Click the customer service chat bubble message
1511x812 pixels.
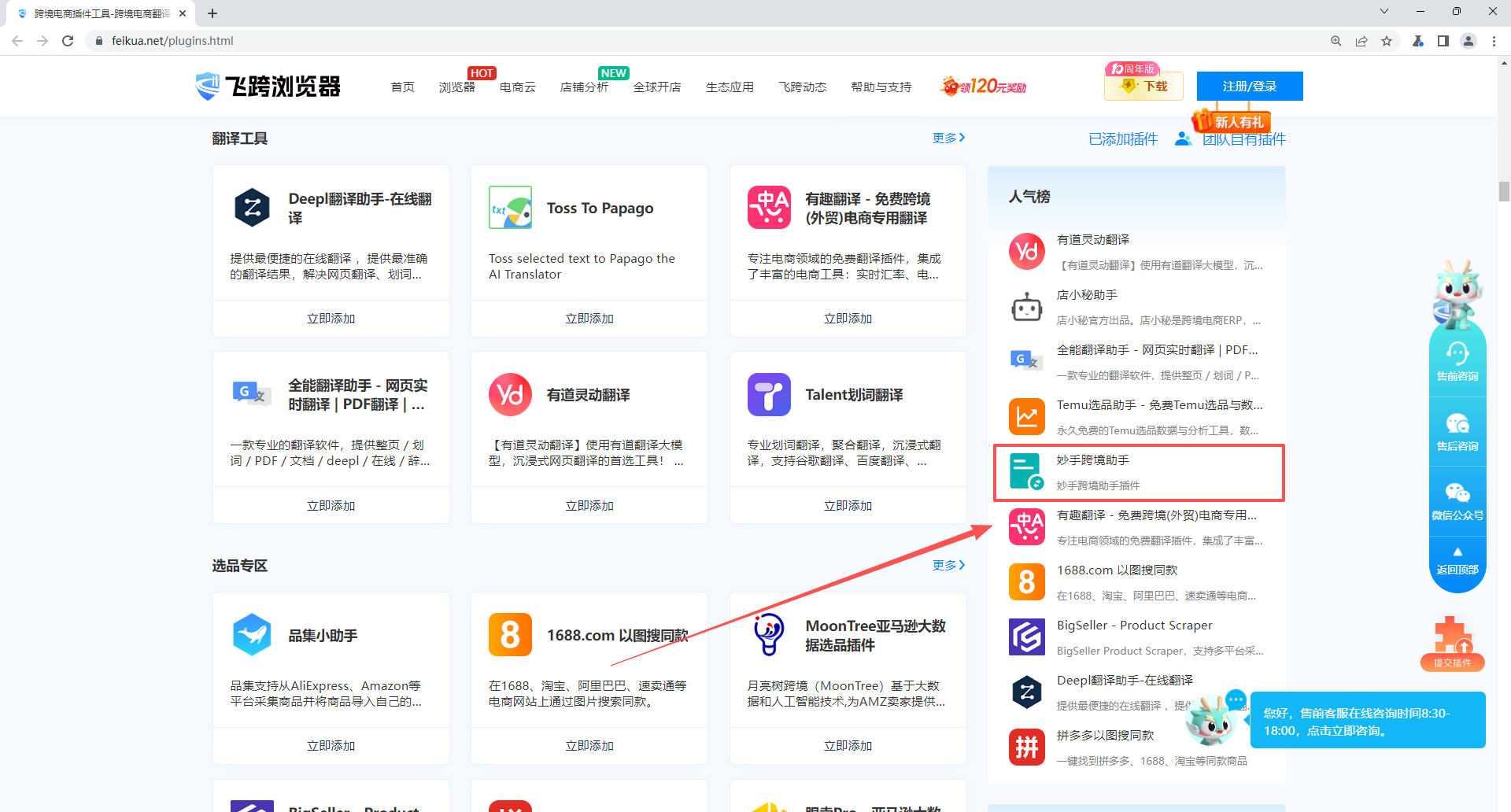click(1368, 721)
